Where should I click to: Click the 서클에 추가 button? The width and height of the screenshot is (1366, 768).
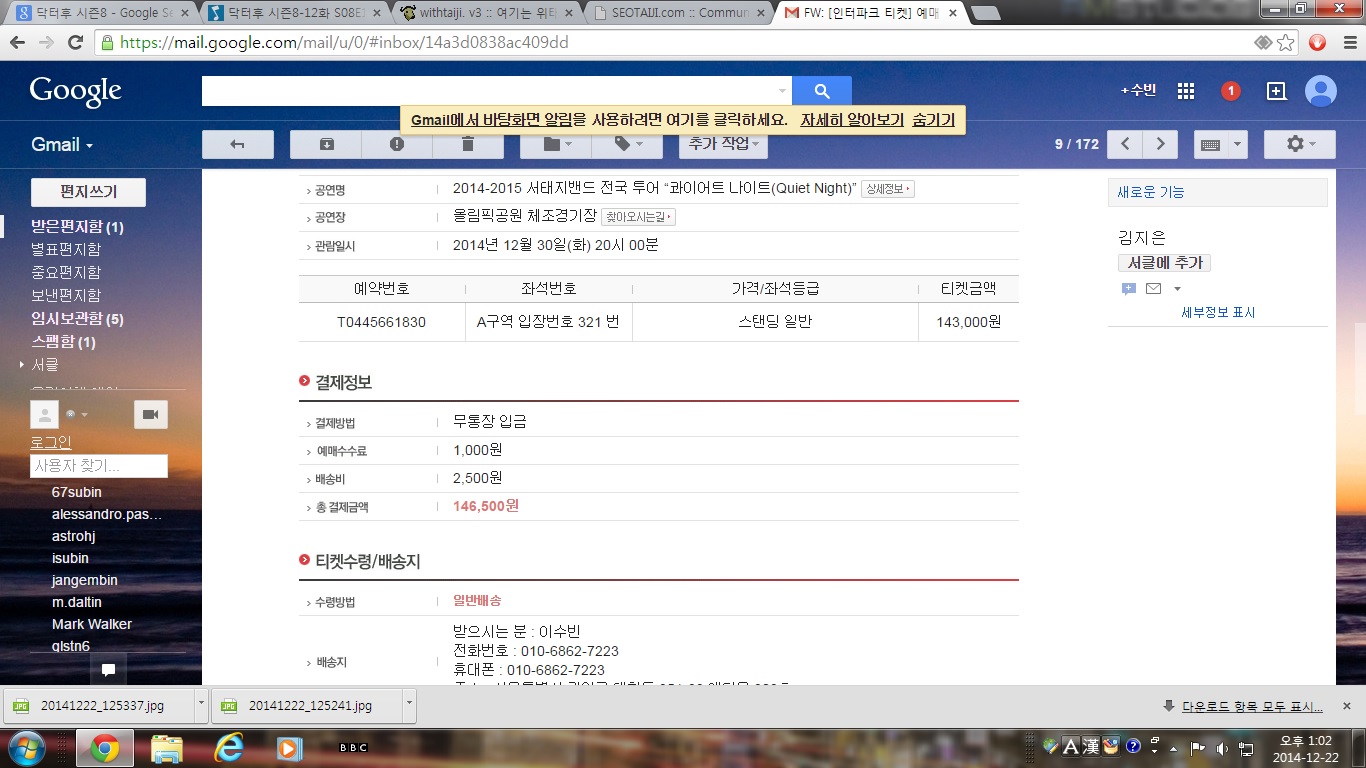(x=1164, y=263)
